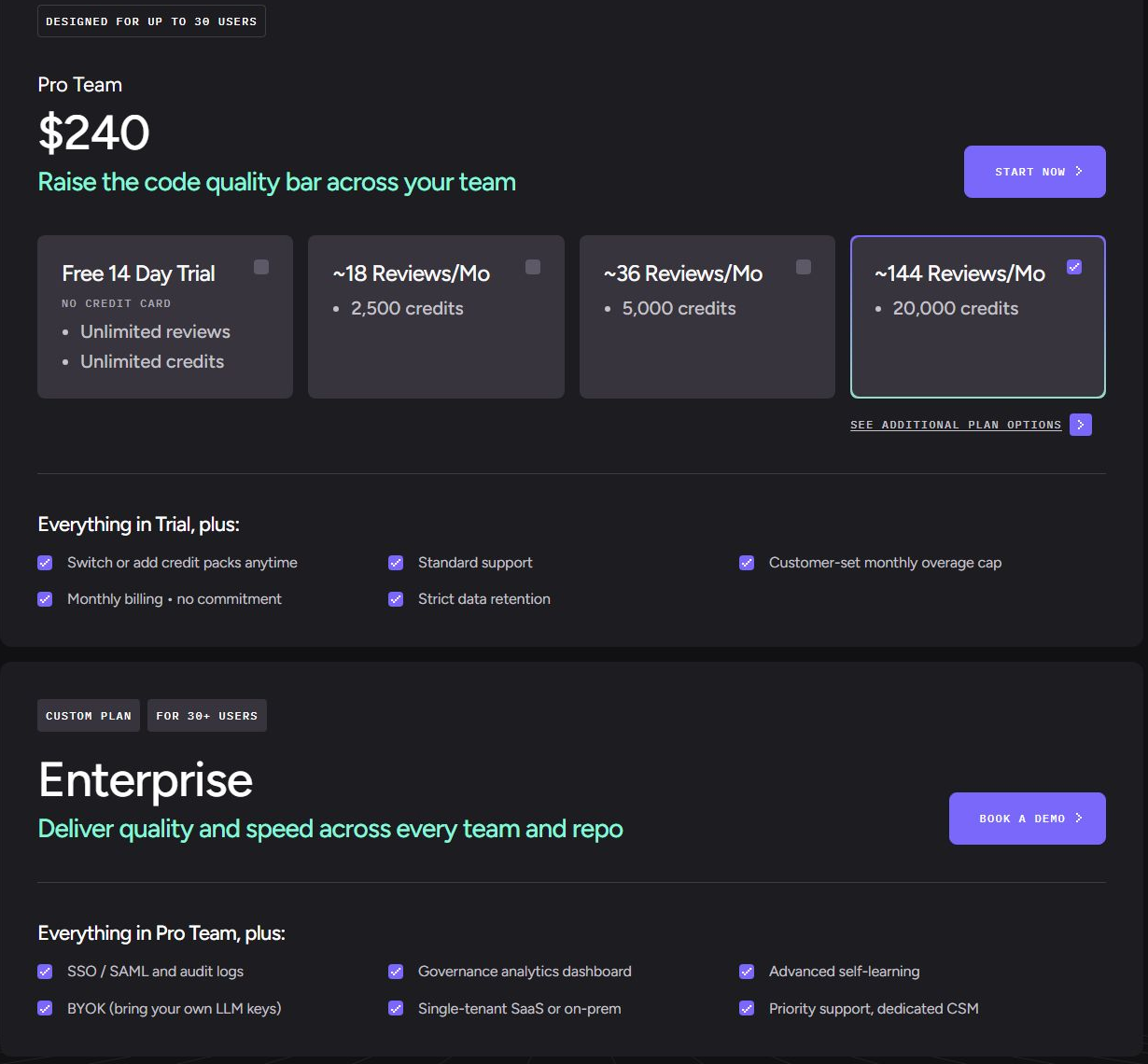Click the Book a Demo button
Viewport: 1148px width, 1064px height.
click(x=1027, y=819)
